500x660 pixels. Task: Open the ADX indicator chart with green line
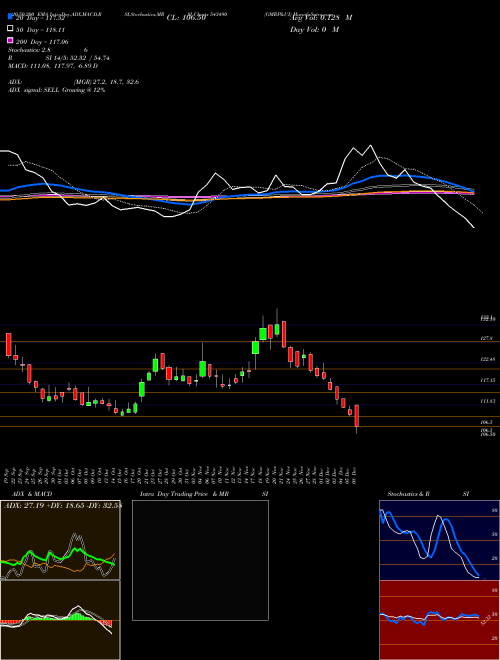click(60, 540)
